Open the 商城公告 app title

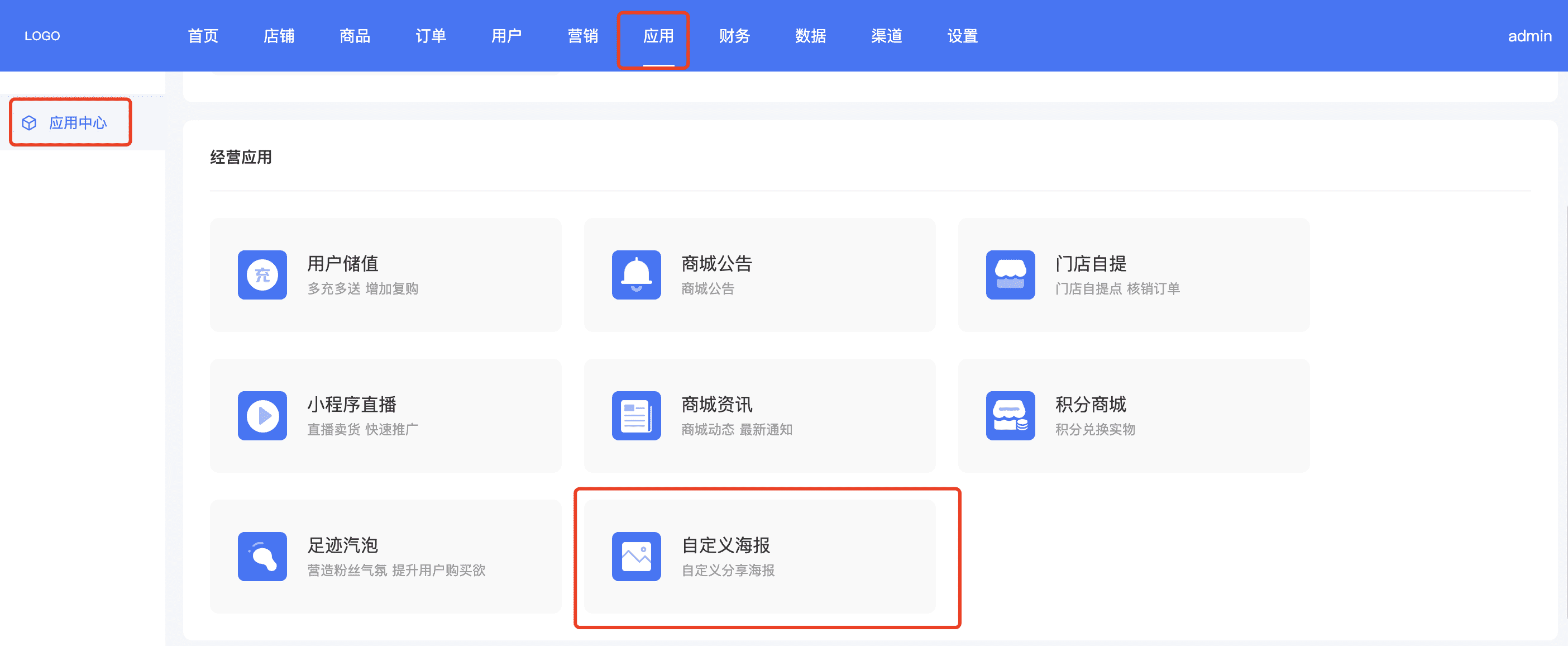click(716, 263)
